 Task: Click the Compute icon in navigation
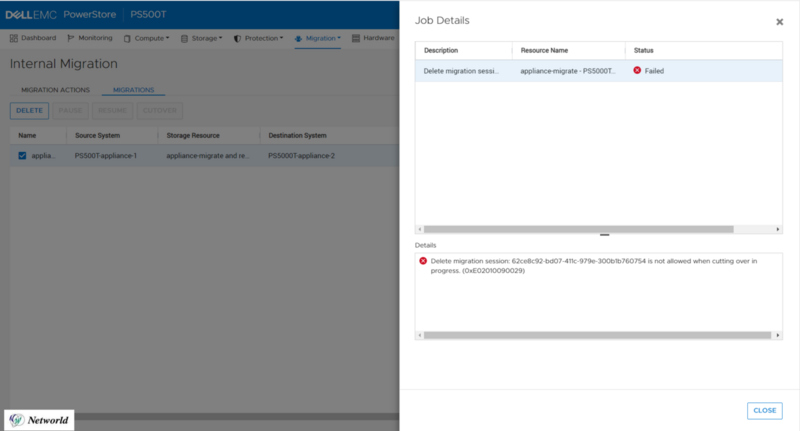(127, 38)
